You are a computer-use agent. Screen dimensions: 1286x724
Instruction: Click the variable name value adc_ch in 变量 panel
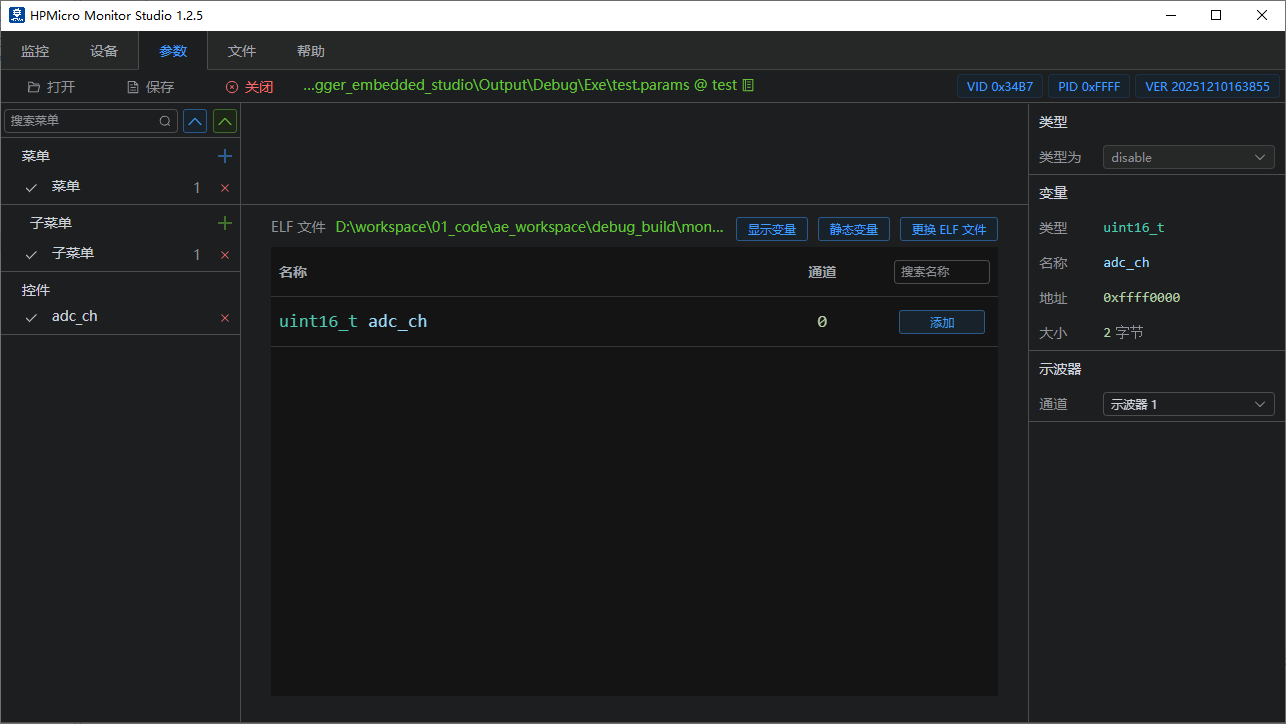click(x=1126, y=263)
